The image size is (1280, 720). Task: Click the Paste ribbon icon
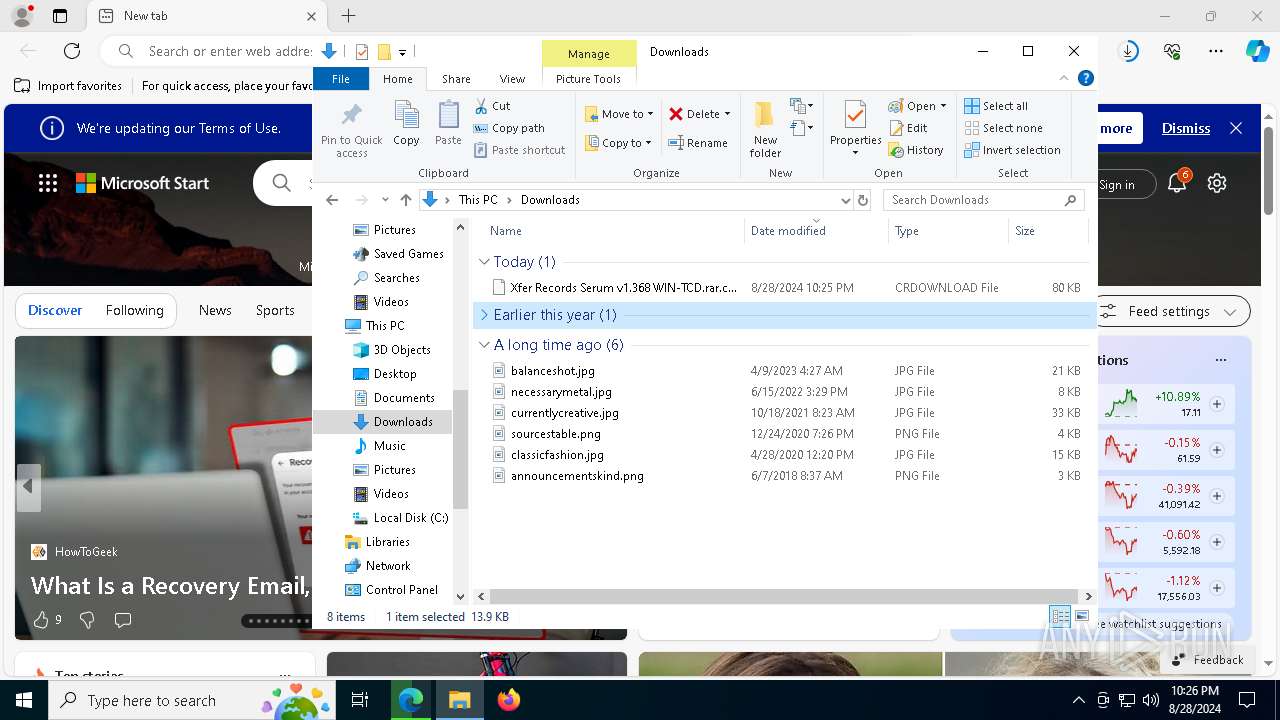point(448,124)
